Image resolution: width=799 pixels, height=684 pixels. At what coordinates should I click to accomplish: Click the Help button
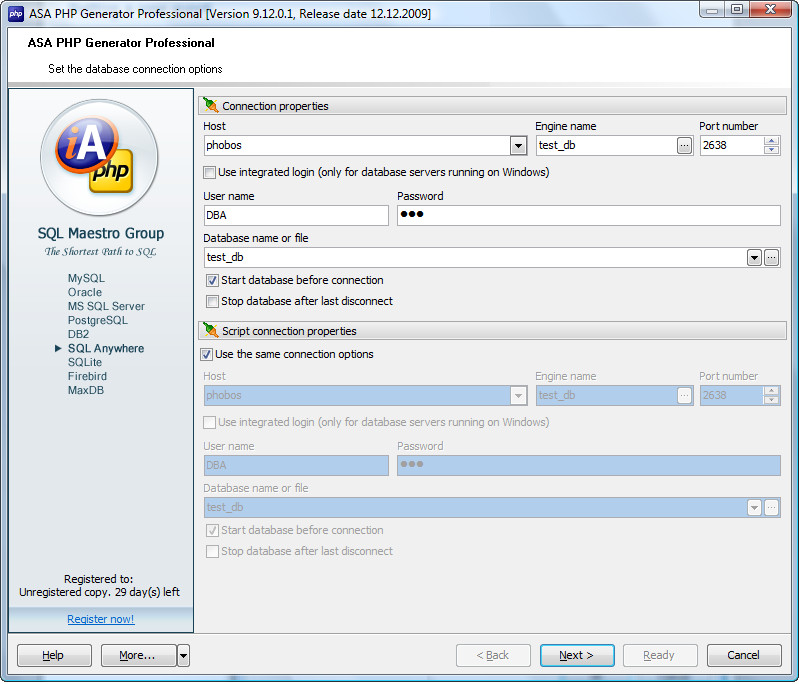pos(54,655)
